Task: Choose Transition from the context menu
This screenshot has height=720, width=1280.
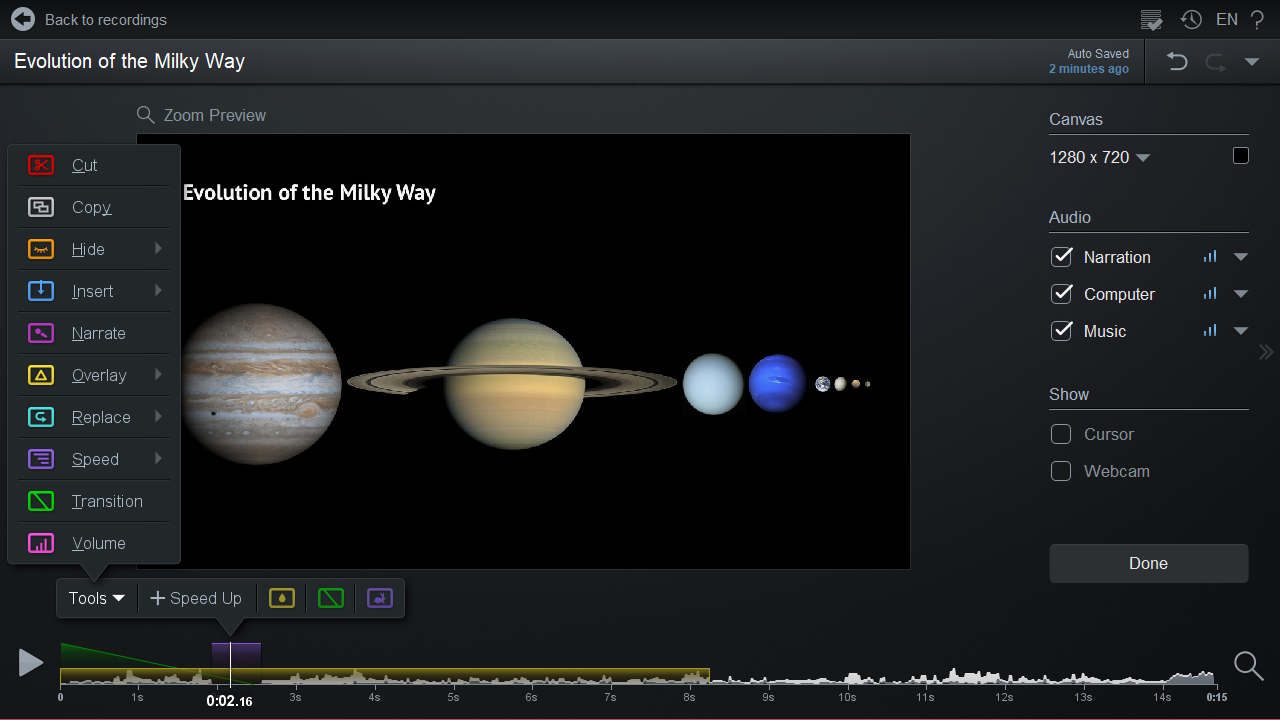Action: (106, 501)
